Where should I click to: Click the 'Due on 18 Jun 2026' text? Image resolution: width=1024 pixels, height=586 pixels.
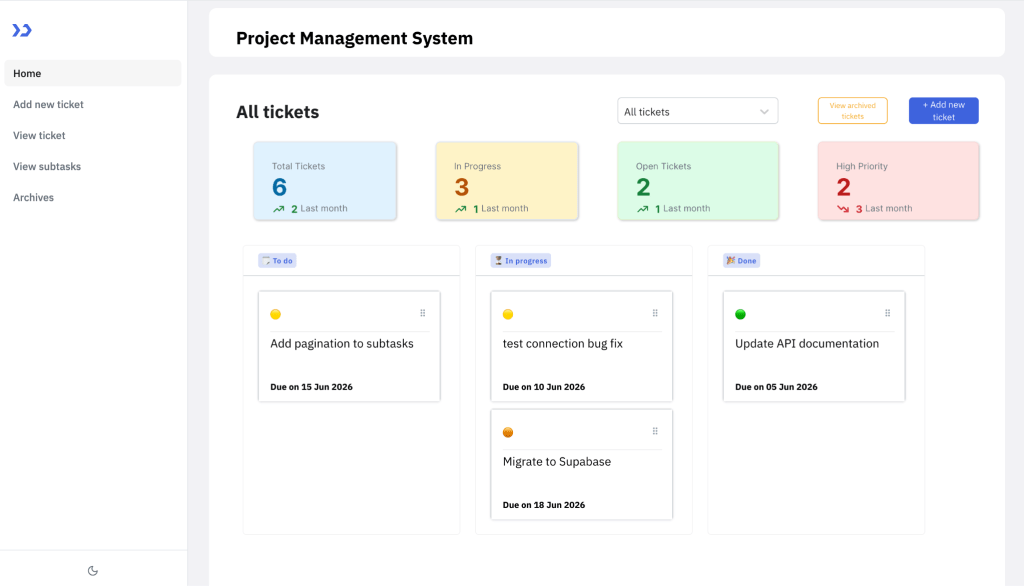[544, 505]
